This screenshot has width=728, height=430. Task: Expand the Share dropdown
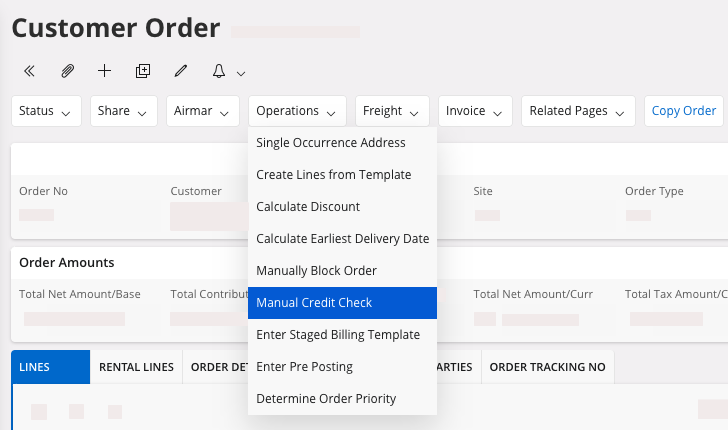pos(124,111)
